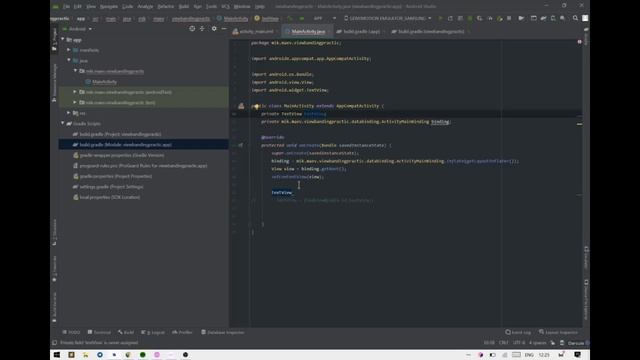The height and width of the screenshot is (360, 640).
Task: Open Logcat tool window
Action: [153, 332]
